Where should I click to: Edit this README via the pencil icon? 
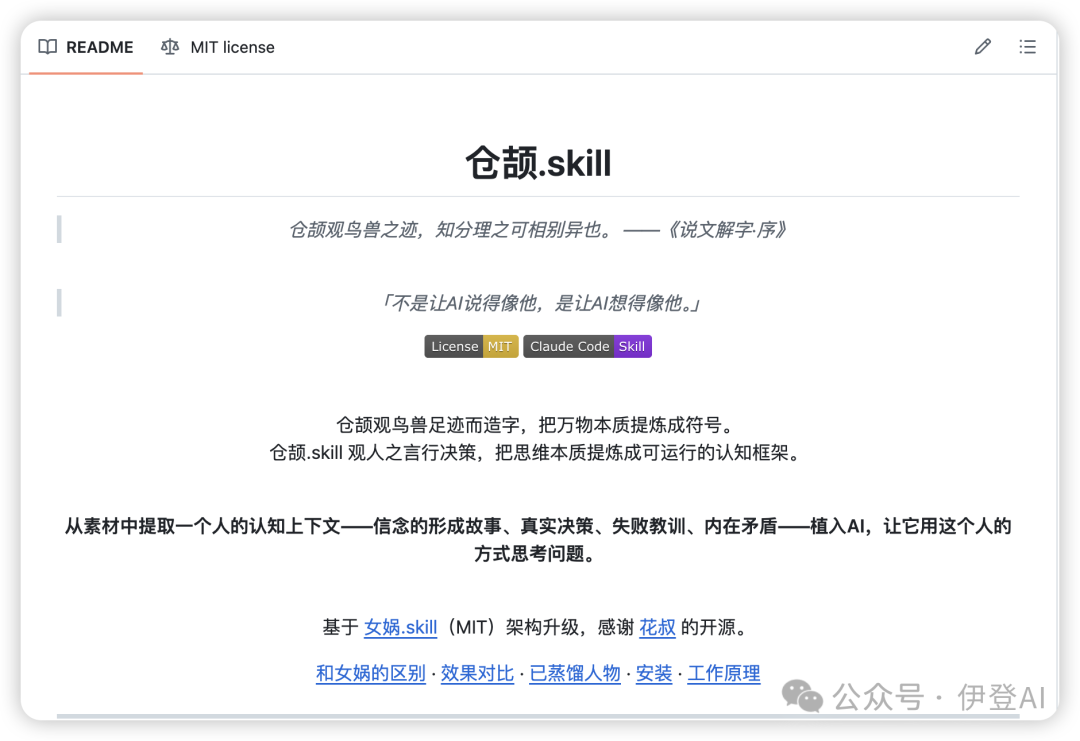click(981, 46)
